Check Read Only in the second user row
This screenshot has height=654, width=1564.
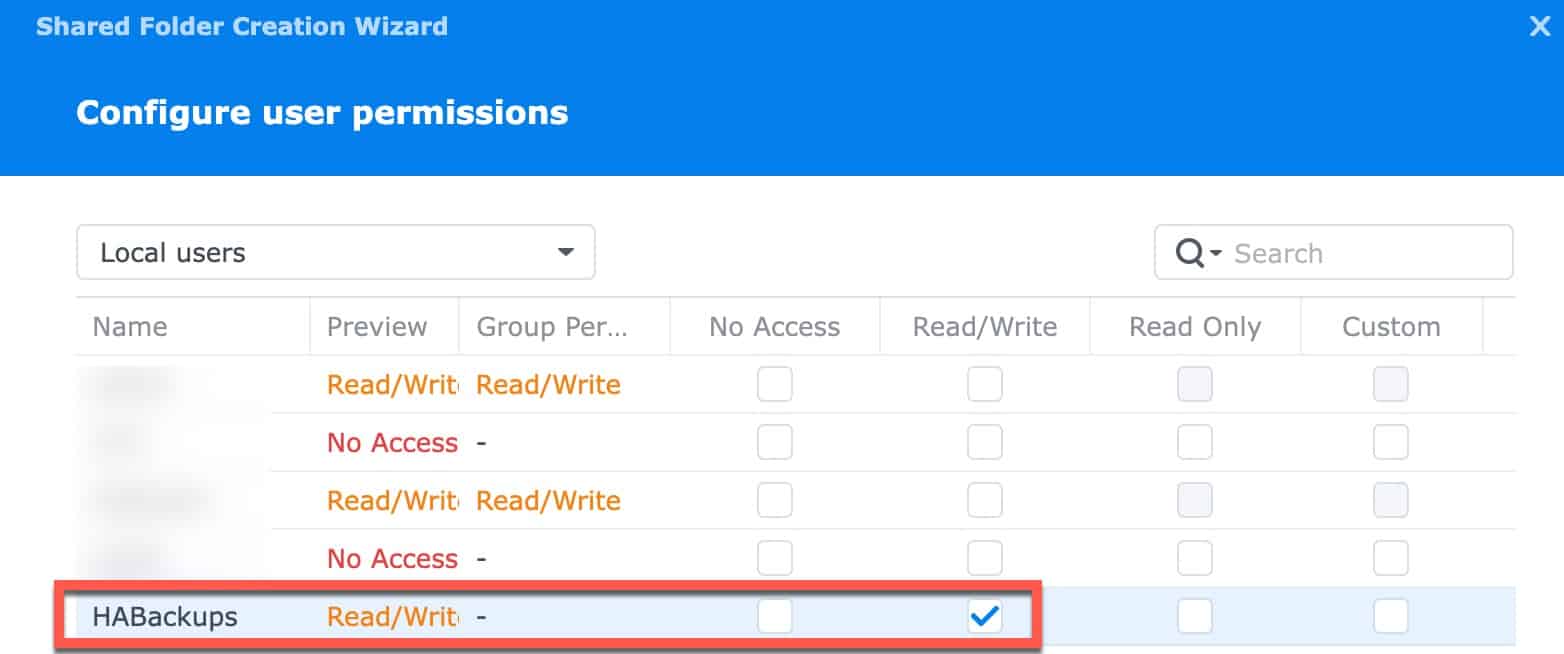point(1195,442)
